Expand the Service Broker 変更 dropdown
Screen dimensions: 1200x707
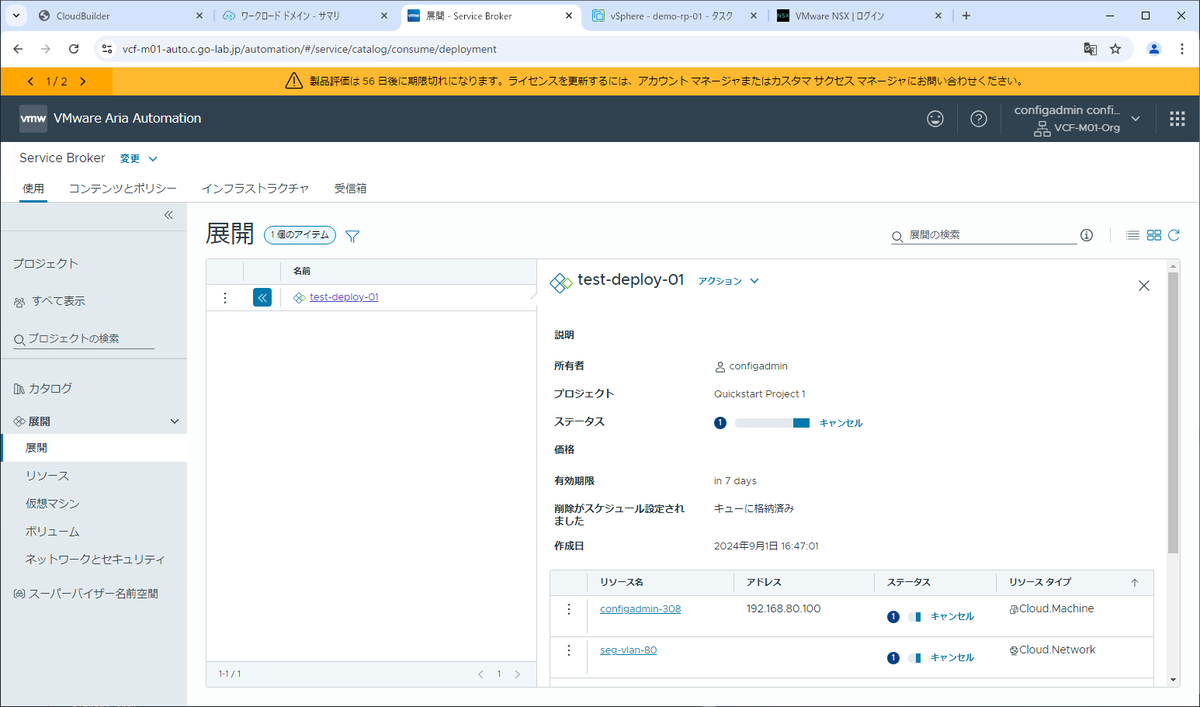[139, 158]
